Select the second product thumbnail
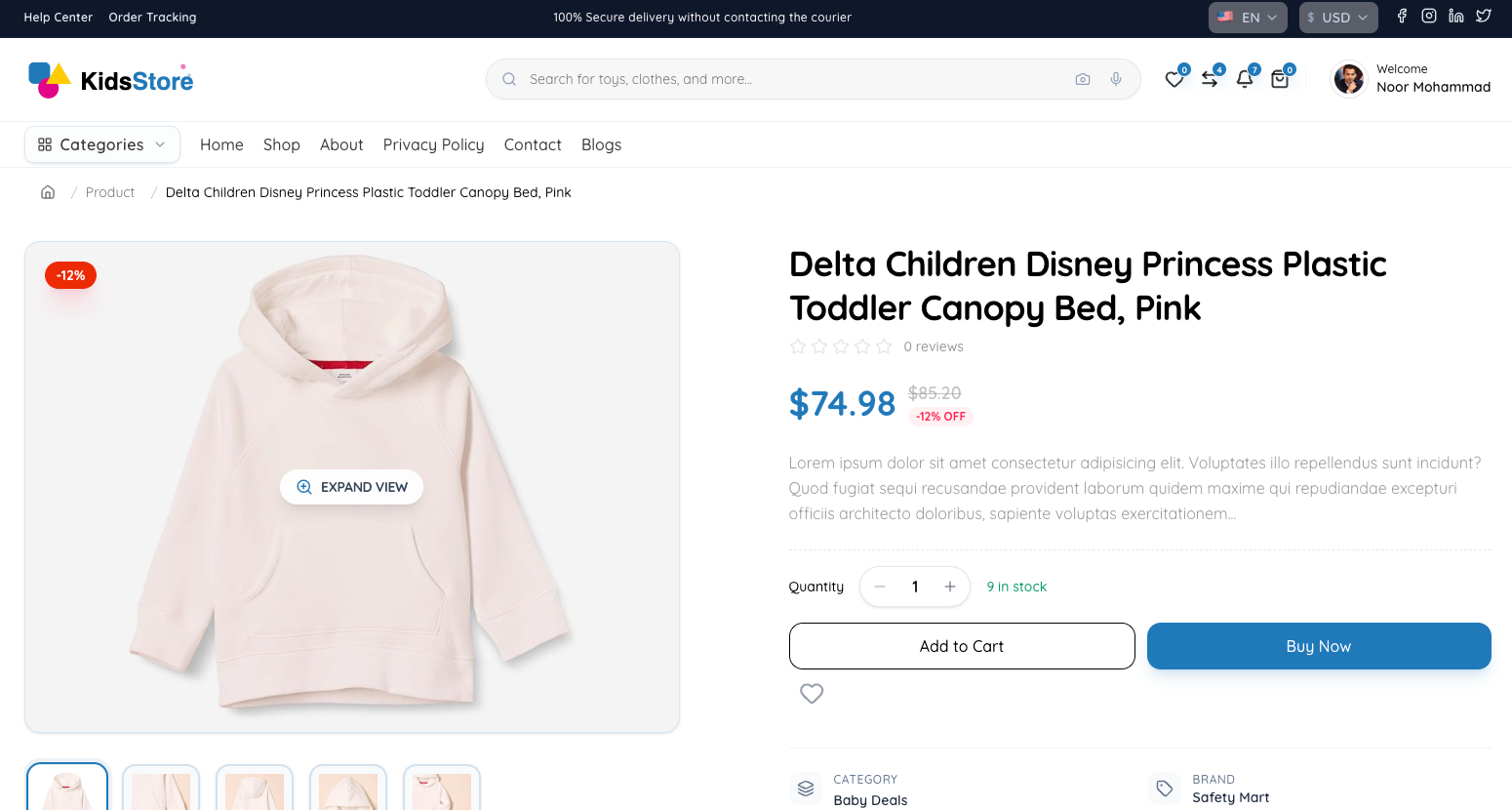This screenshot has height=810, width=1512. point(160,790)
